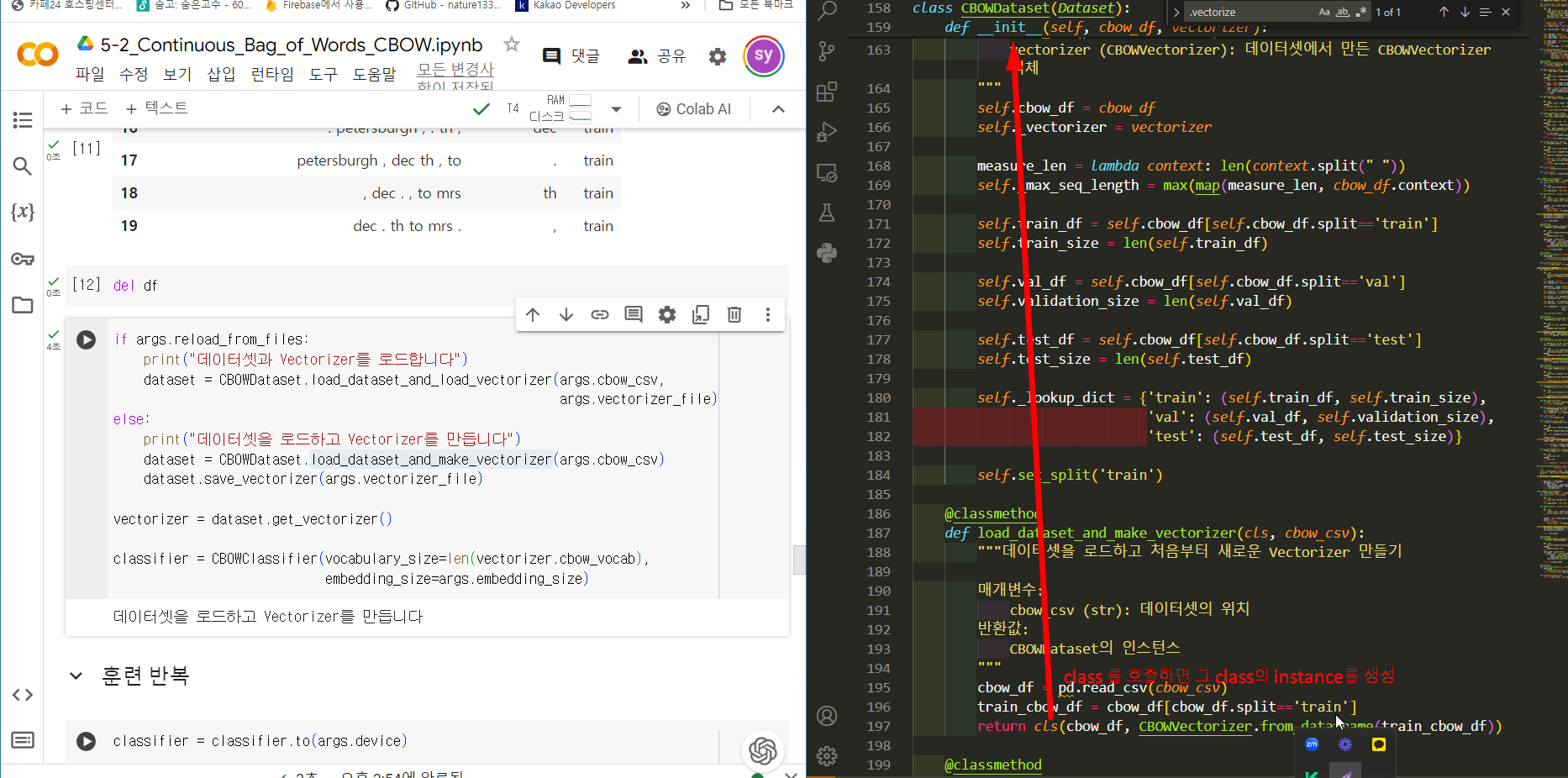Screen dimensions: 1568x778
Task: Toggle Match Whole Word in find widget
Action: (1343, 13)
